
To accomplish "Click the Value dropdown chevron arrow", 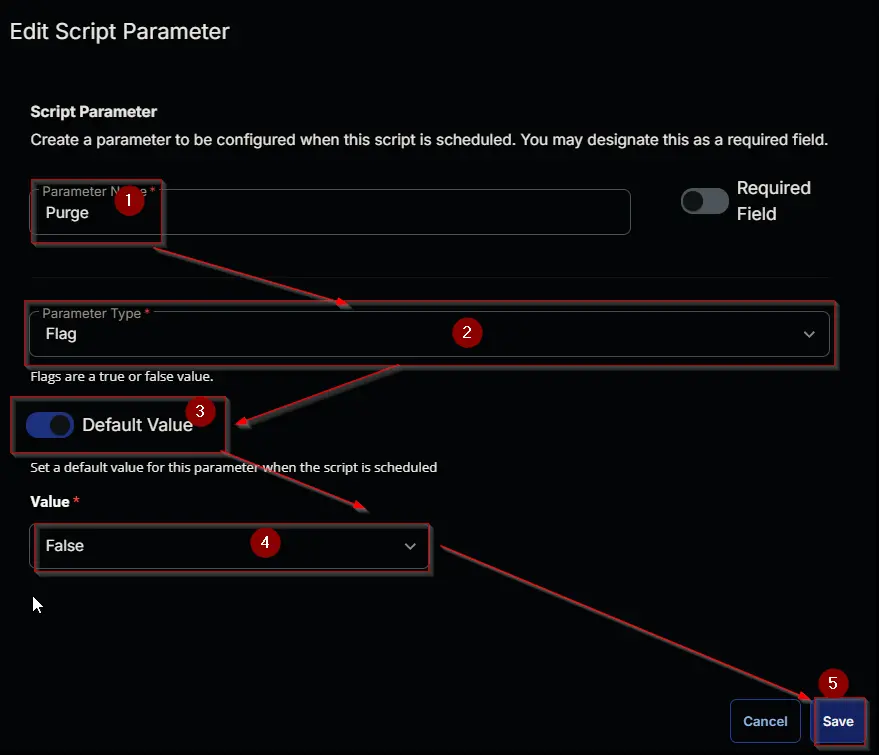I will click(410, 546).
